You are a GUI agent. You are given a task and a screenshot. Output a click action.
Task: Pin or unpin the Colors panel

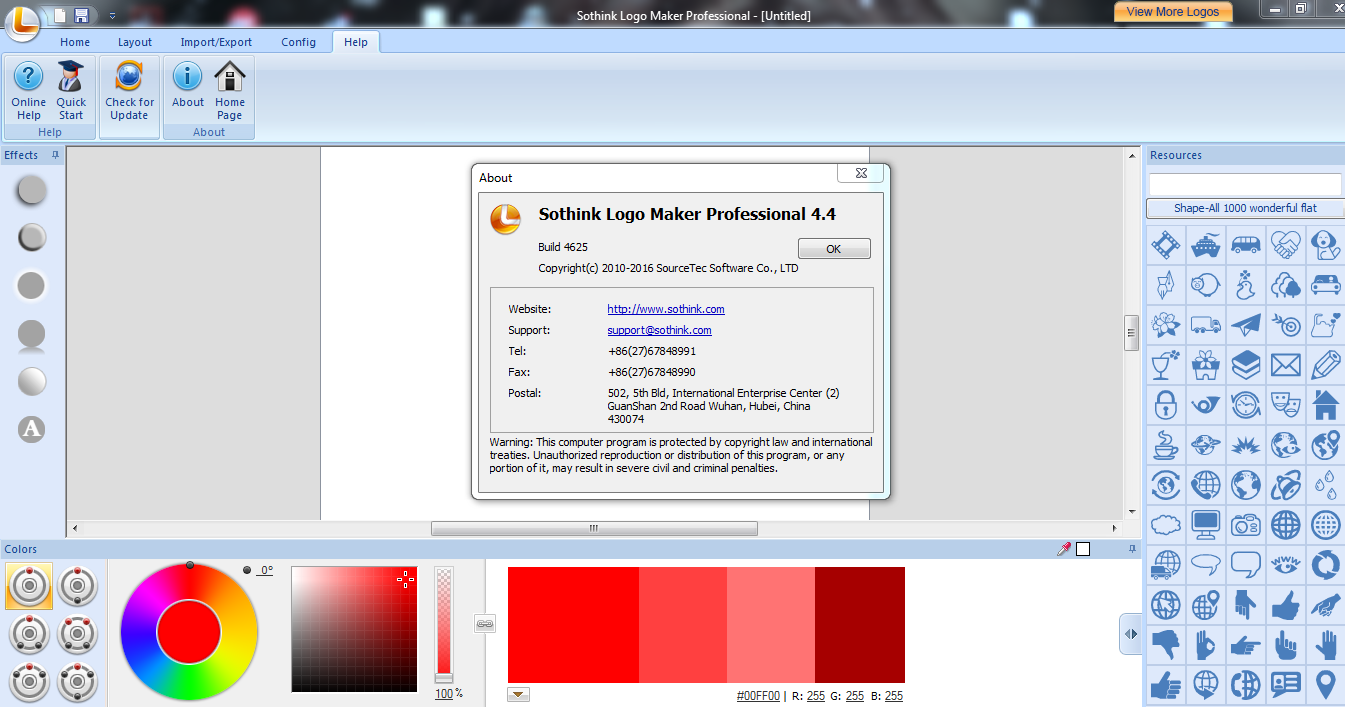[1132, 548]
